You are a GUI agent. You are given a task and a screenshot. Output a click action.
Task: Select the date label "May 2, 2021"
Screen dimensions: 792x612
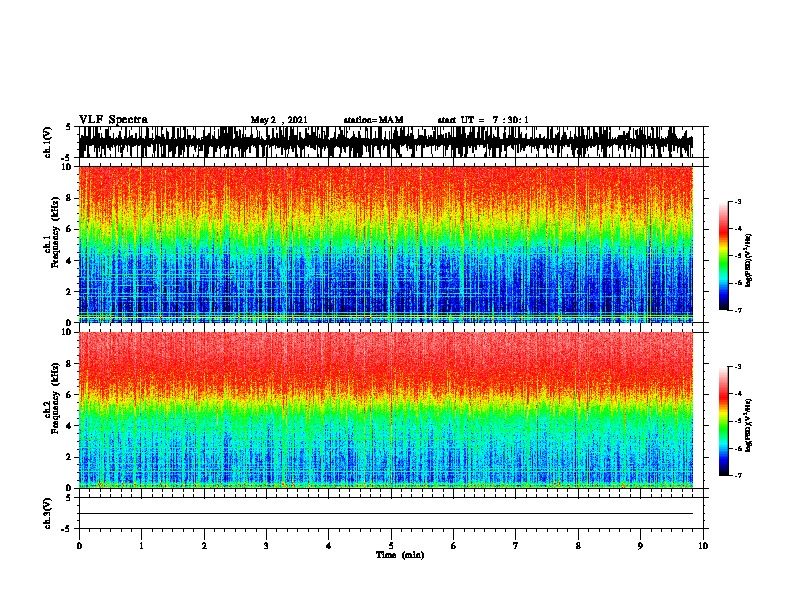(279, 120)
